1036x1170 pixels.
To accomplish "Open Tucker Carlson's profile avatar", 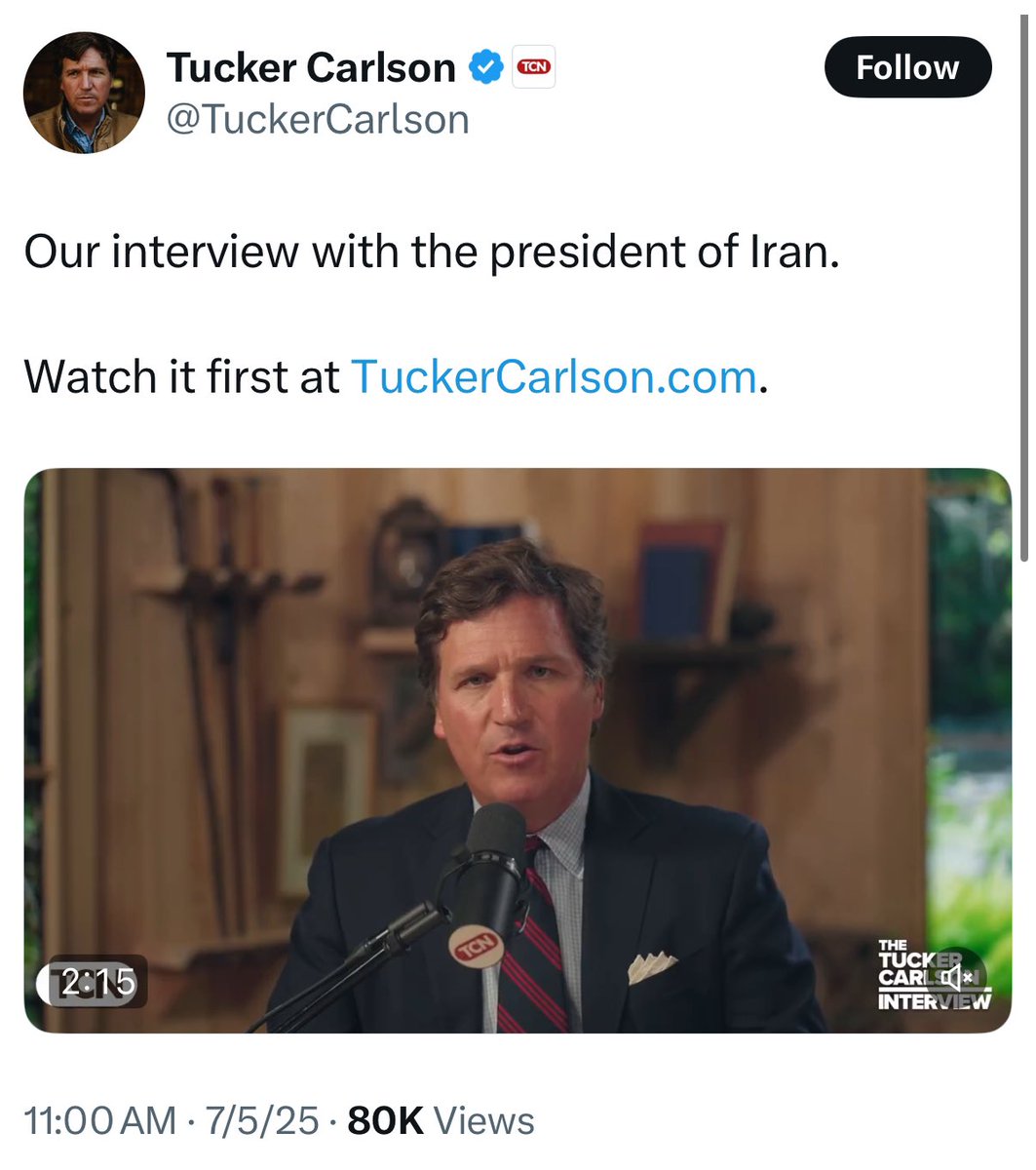I will [x=86, y=92].
